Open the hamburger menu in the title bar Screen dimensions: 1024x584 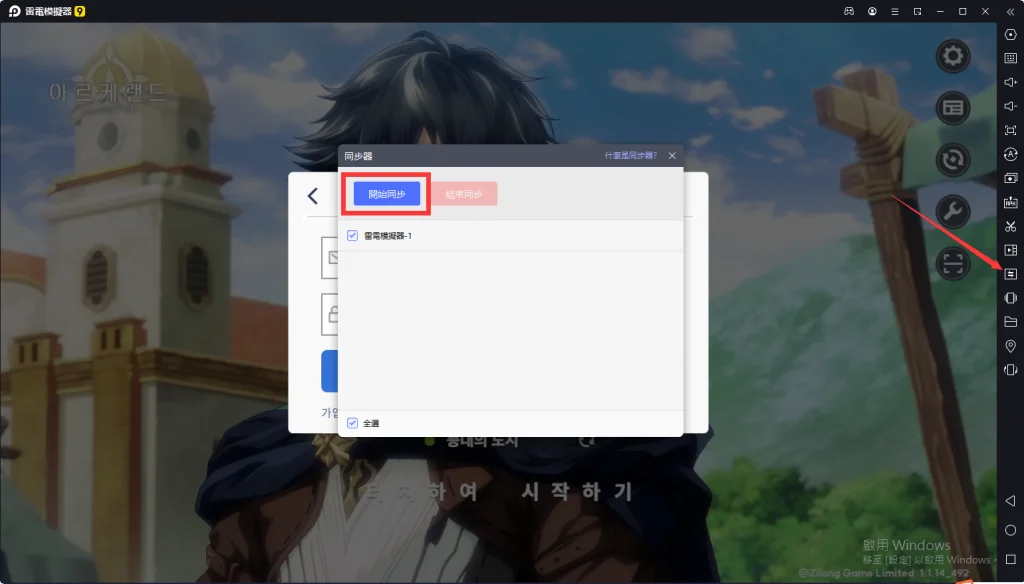895,11
